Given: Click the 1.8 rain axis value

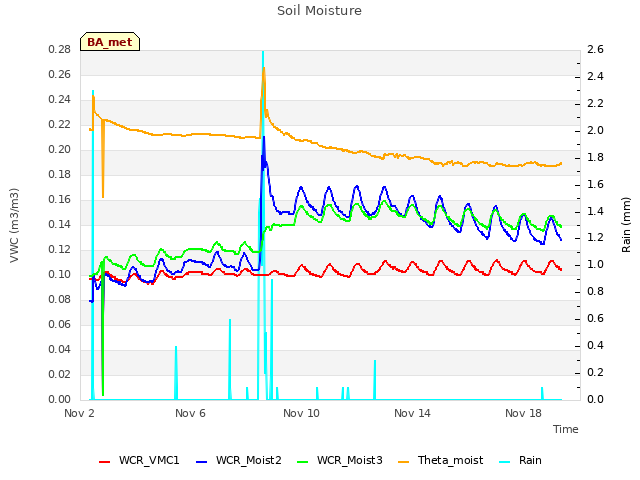Looking at the screenshot, I should pos(595,158).
